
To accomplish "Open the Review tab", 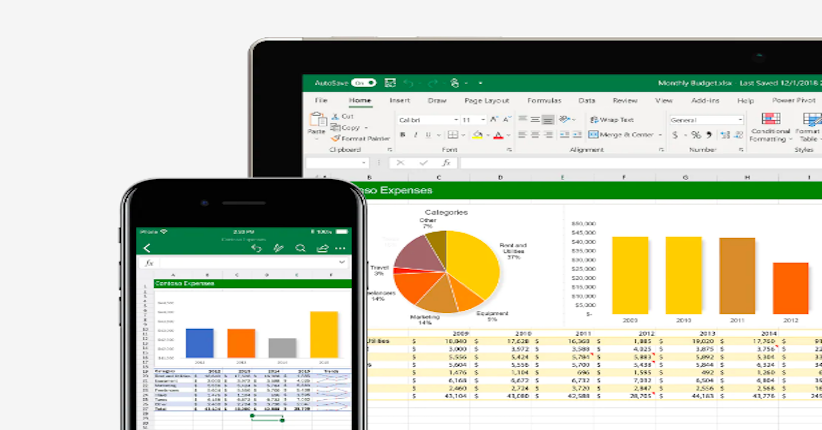I will coord(625,100).
